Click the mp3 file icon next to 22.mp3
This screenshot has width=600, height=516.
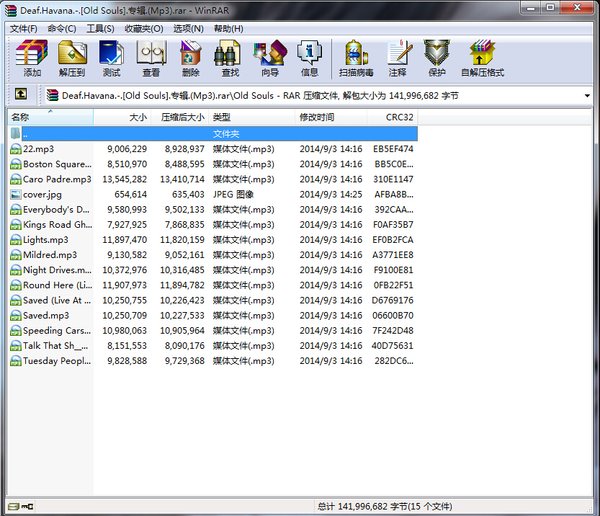point(16,149)
